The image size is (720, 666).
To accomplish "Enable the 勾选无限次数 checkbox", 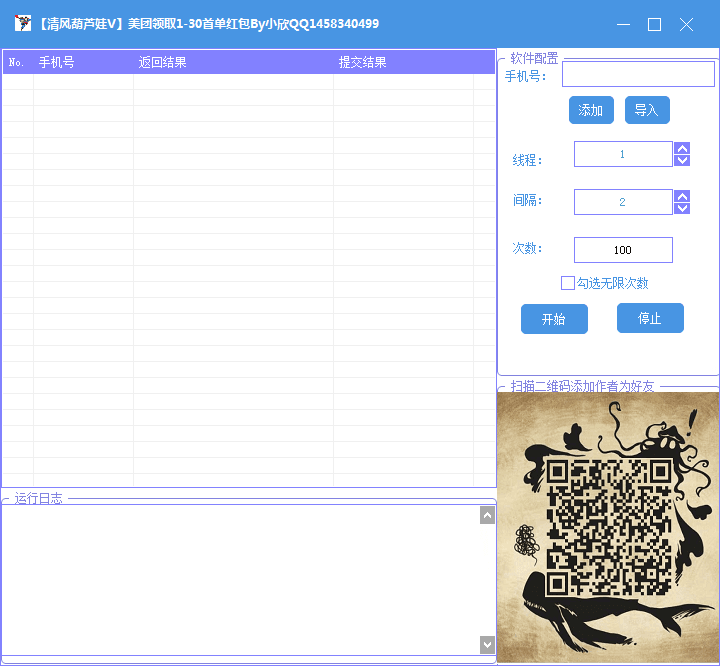I will point(568,283).
